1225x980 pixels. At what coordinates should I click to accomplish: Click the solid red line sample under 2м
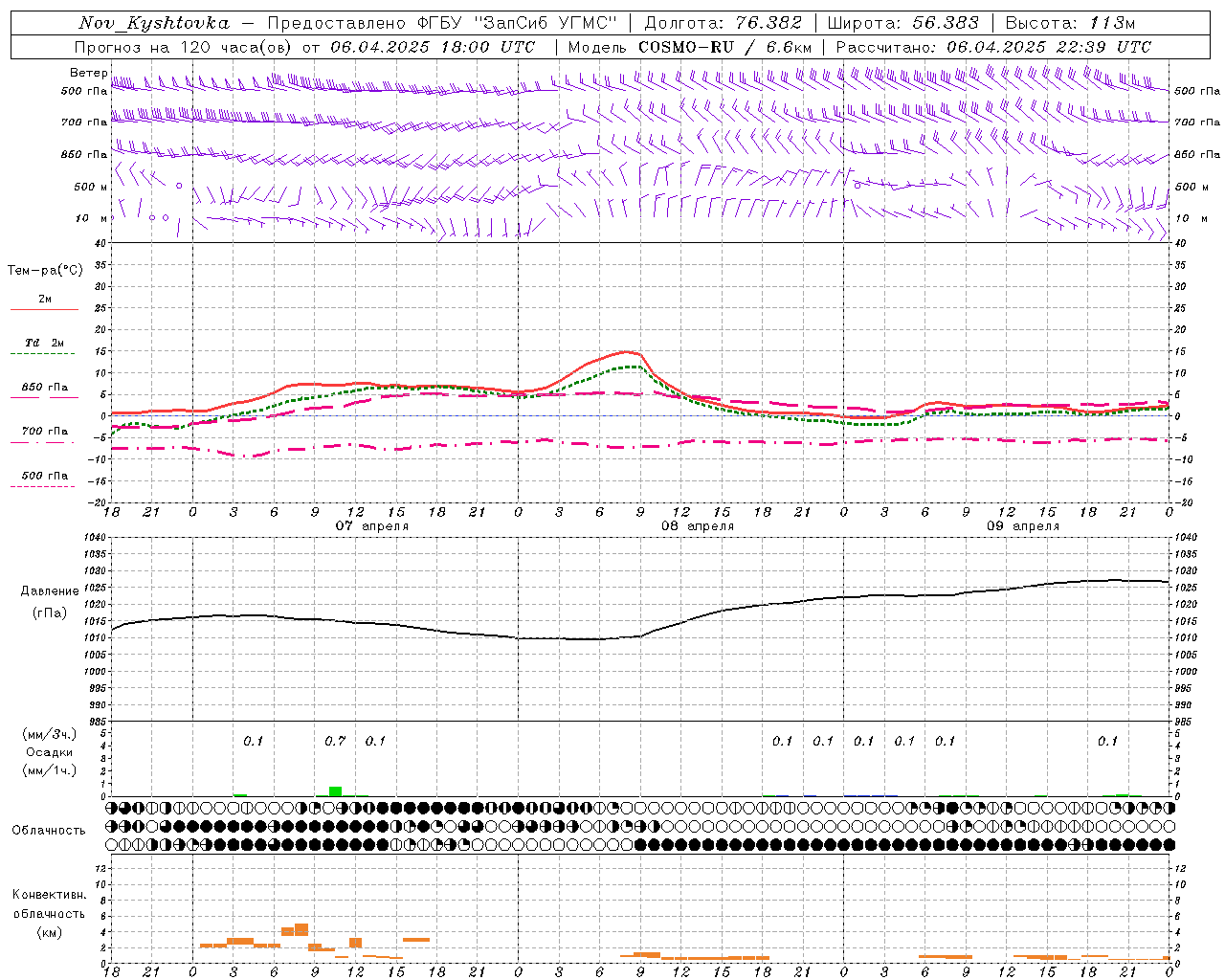(44, 309)
